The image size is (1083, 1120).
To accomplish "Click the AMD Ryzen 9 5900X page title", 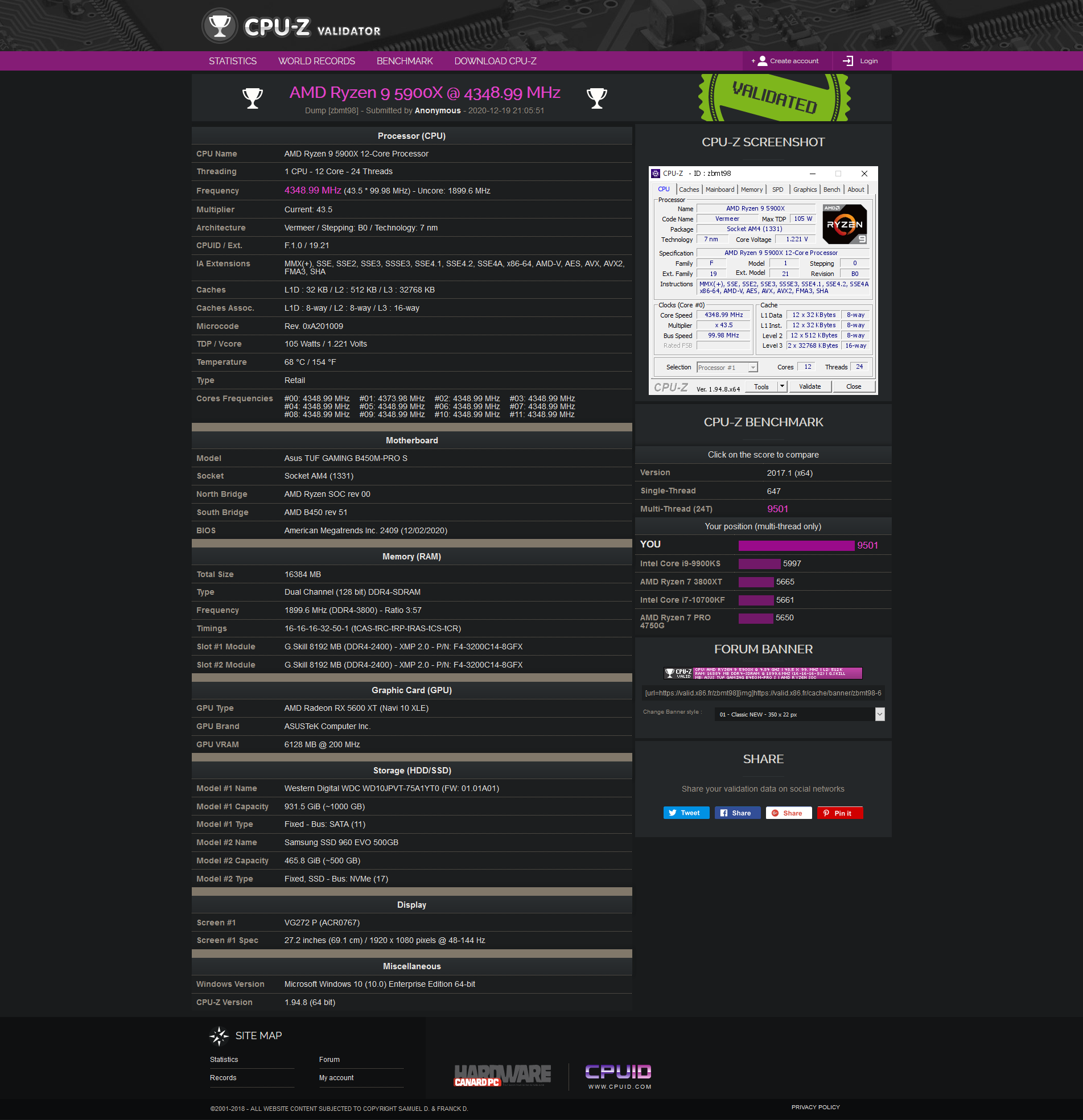I will (425, 93).
